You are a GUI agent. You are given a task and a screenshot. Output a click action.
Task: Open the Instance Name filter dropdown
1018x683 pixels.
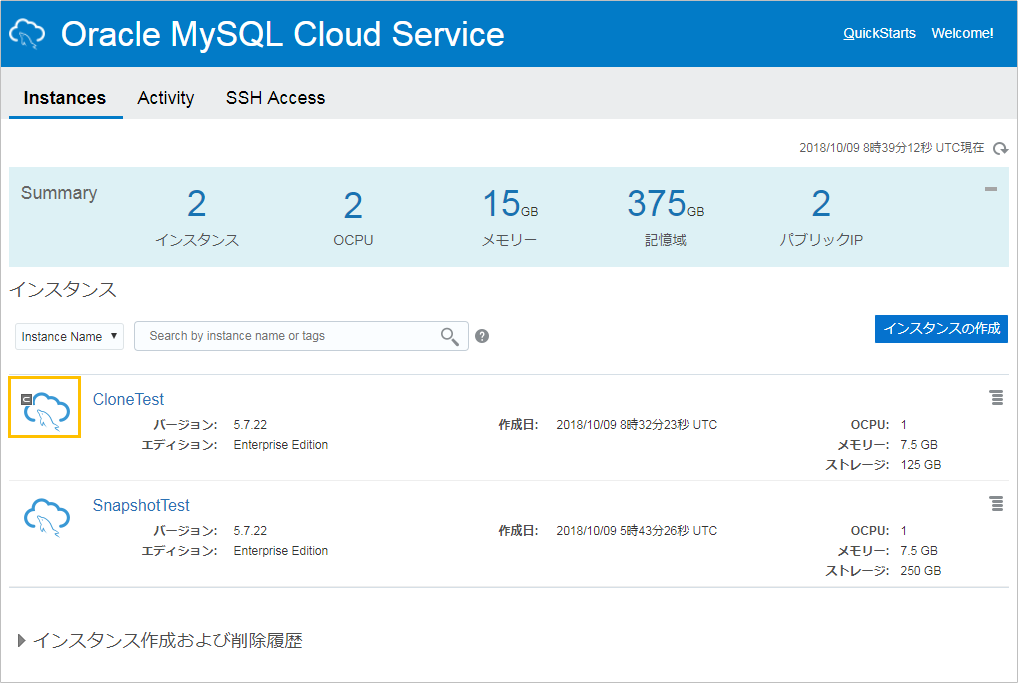point(69,336)
